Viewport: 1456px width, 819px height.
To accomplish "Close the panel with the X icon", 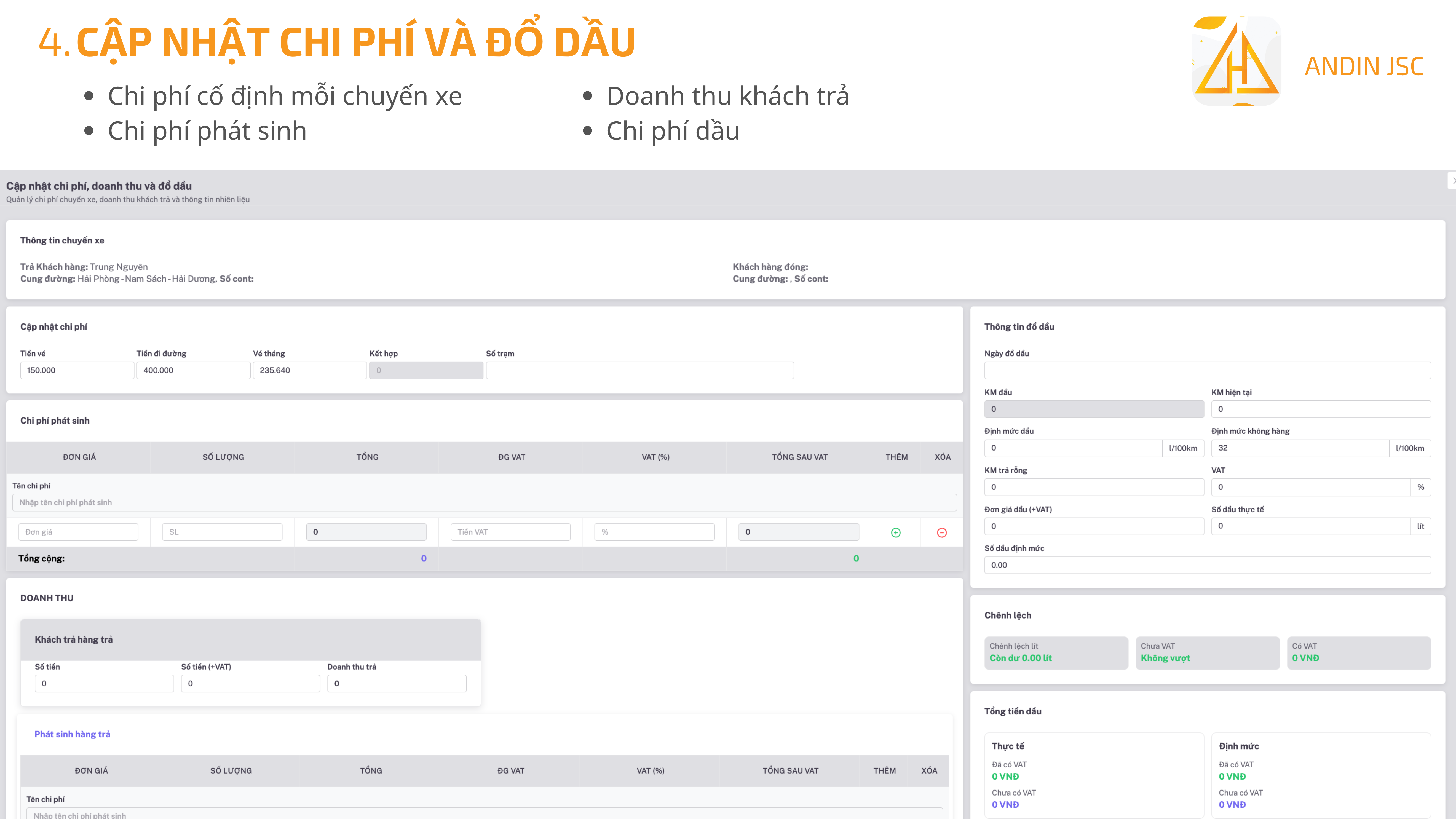I will [x=1453, y=181].
